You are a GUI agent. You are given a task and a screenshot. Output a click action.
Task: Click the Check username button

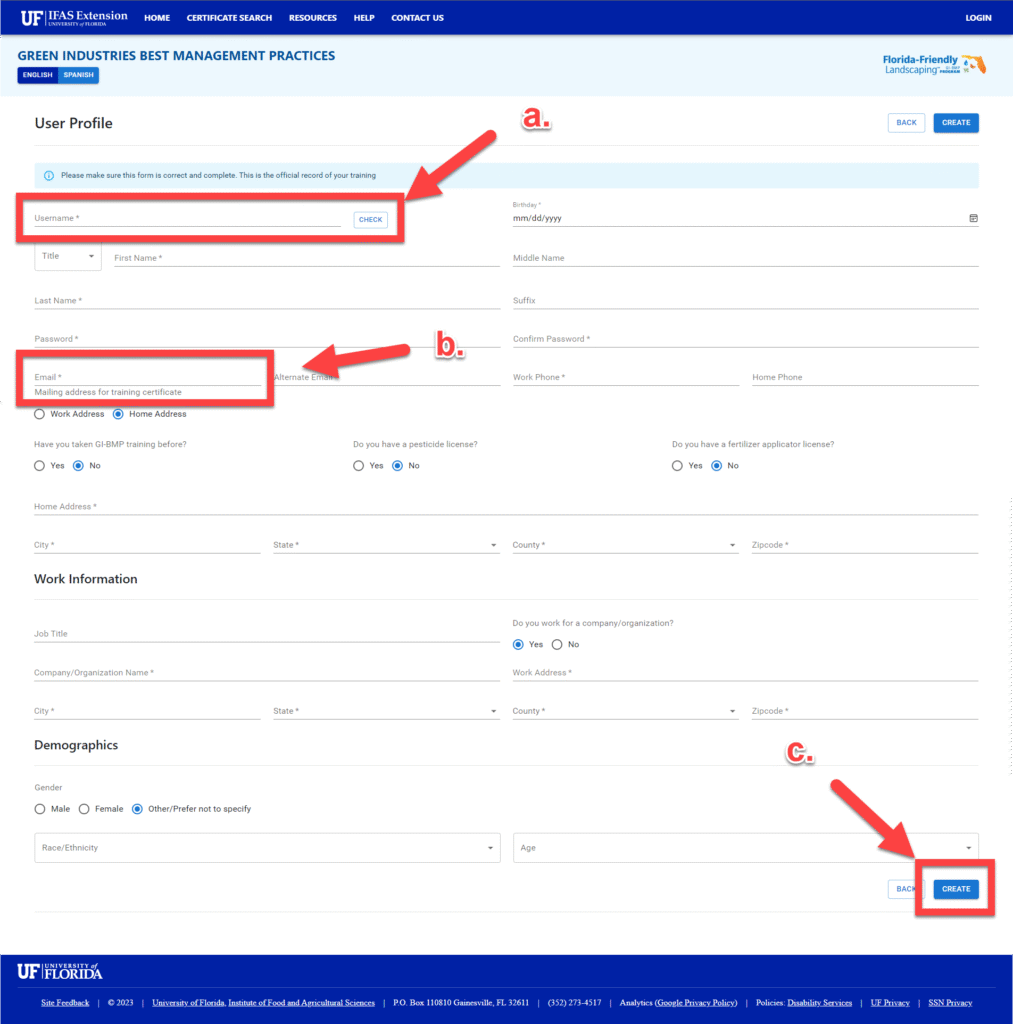pyautogui.click(x=370, y=220)
